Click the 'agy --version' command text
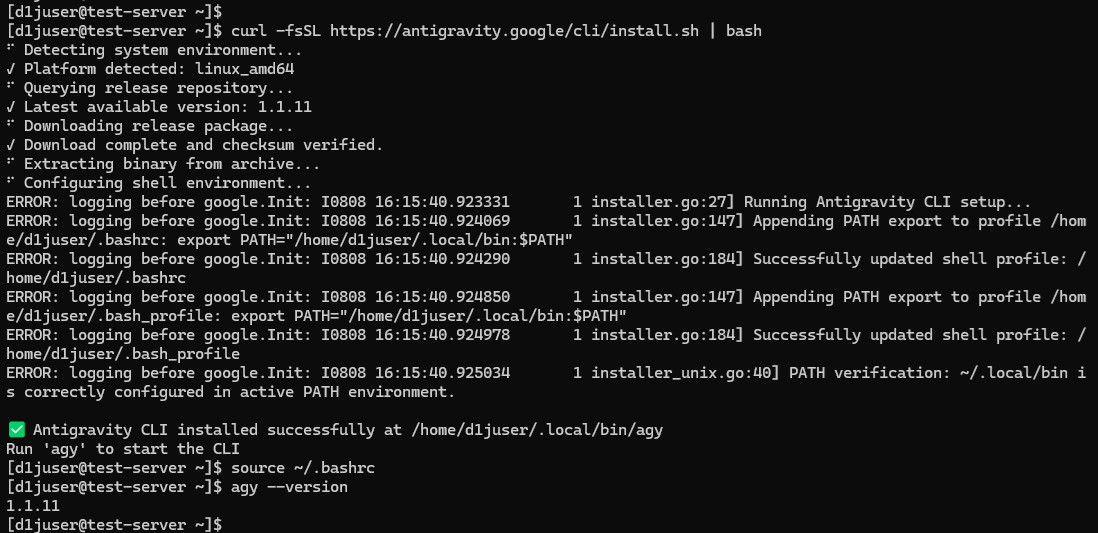This screenshot has width=1098, height=533. (x=289, y=486)
